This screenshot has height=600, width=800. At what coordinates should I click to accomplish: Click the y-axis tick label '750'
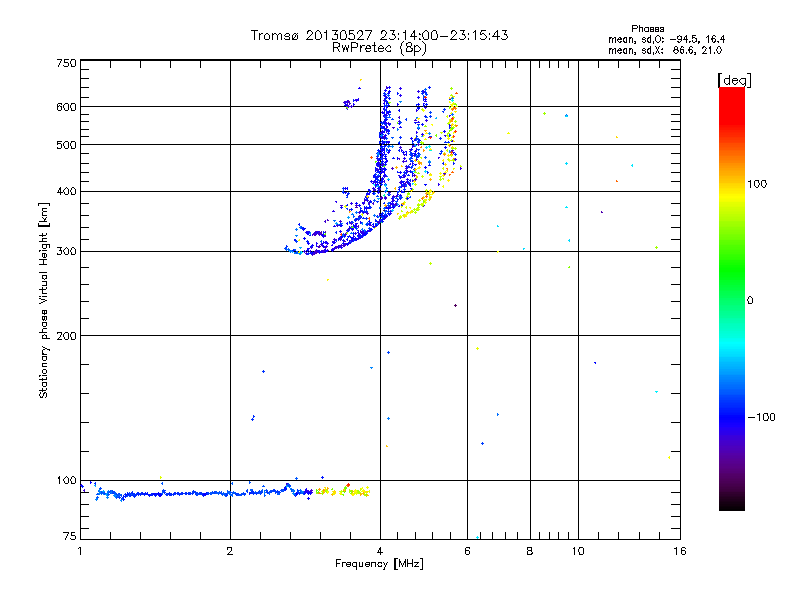66,63
